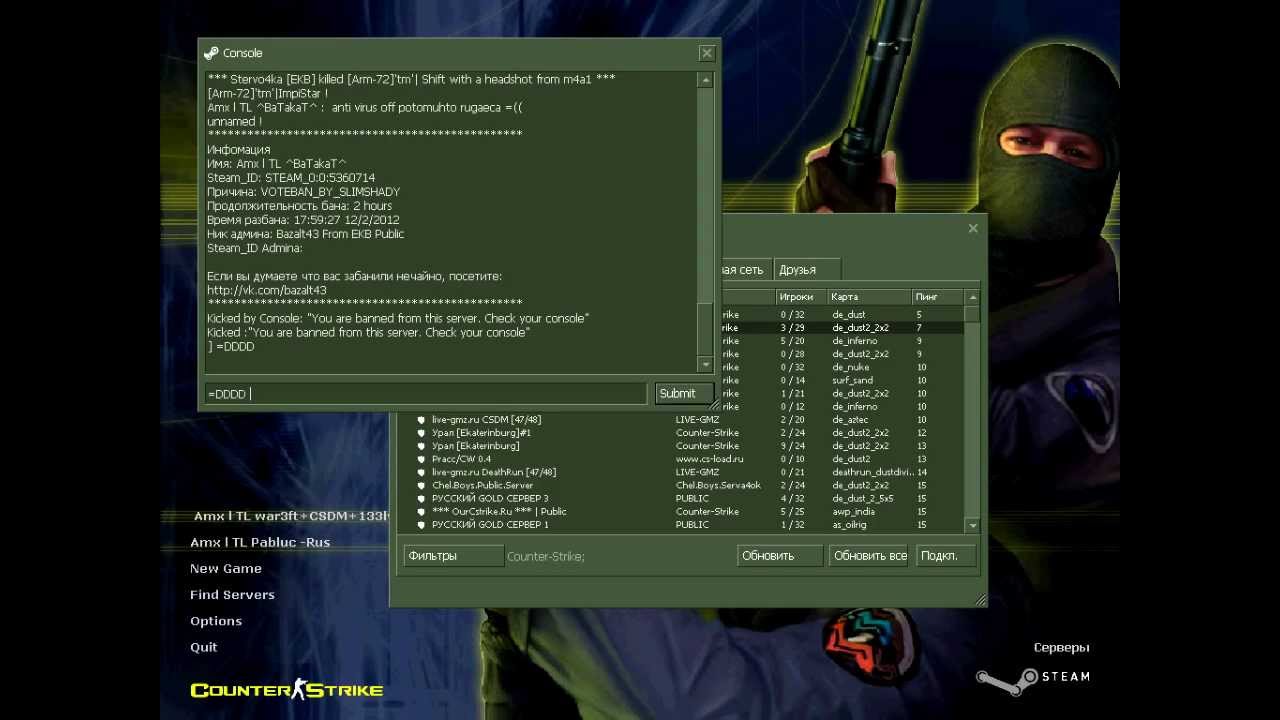This screenshot has height=720, width=1280.
Task: Click the de_dust map row with ping 5
Action: (842, 315)
